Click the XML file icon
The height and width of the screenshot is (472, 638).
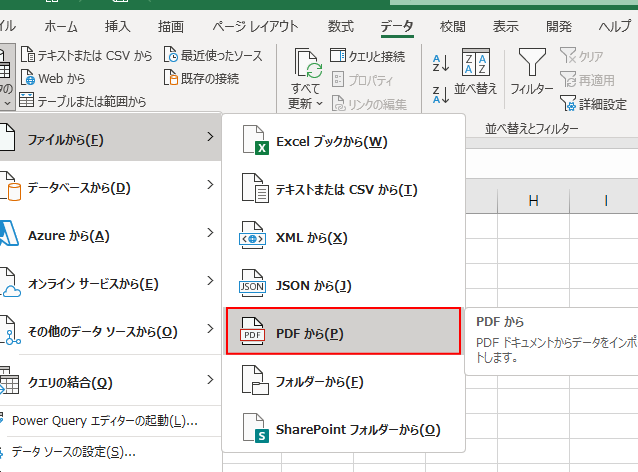tap(253, 236)
